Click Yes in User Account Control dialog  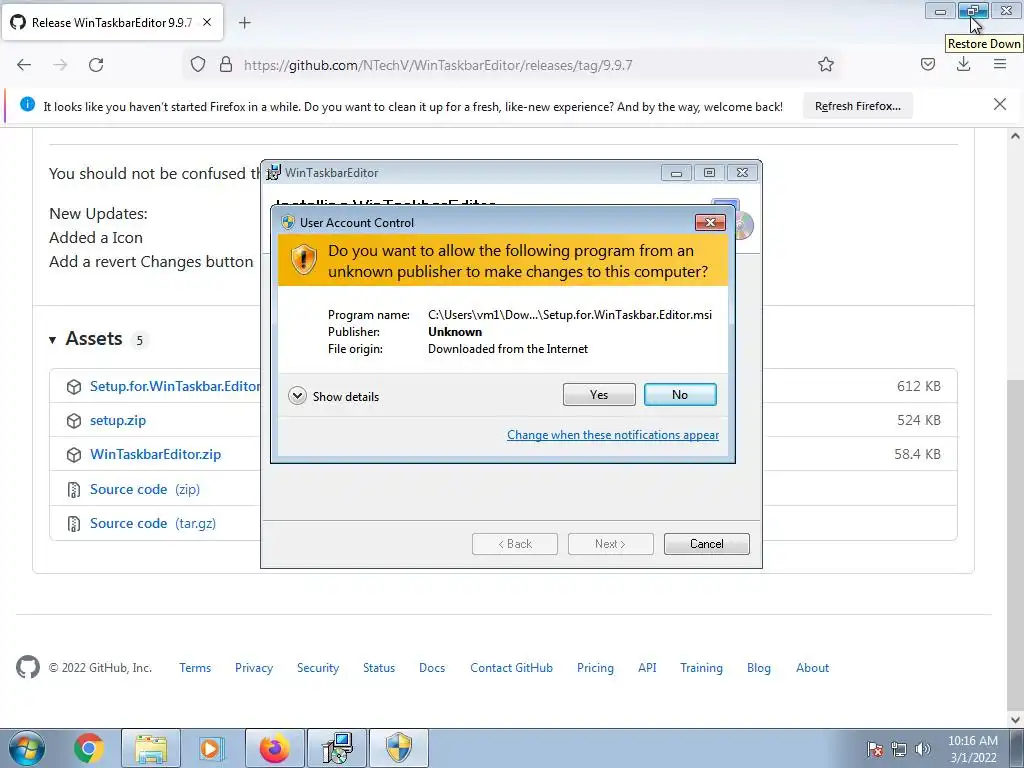coord(599,394)
